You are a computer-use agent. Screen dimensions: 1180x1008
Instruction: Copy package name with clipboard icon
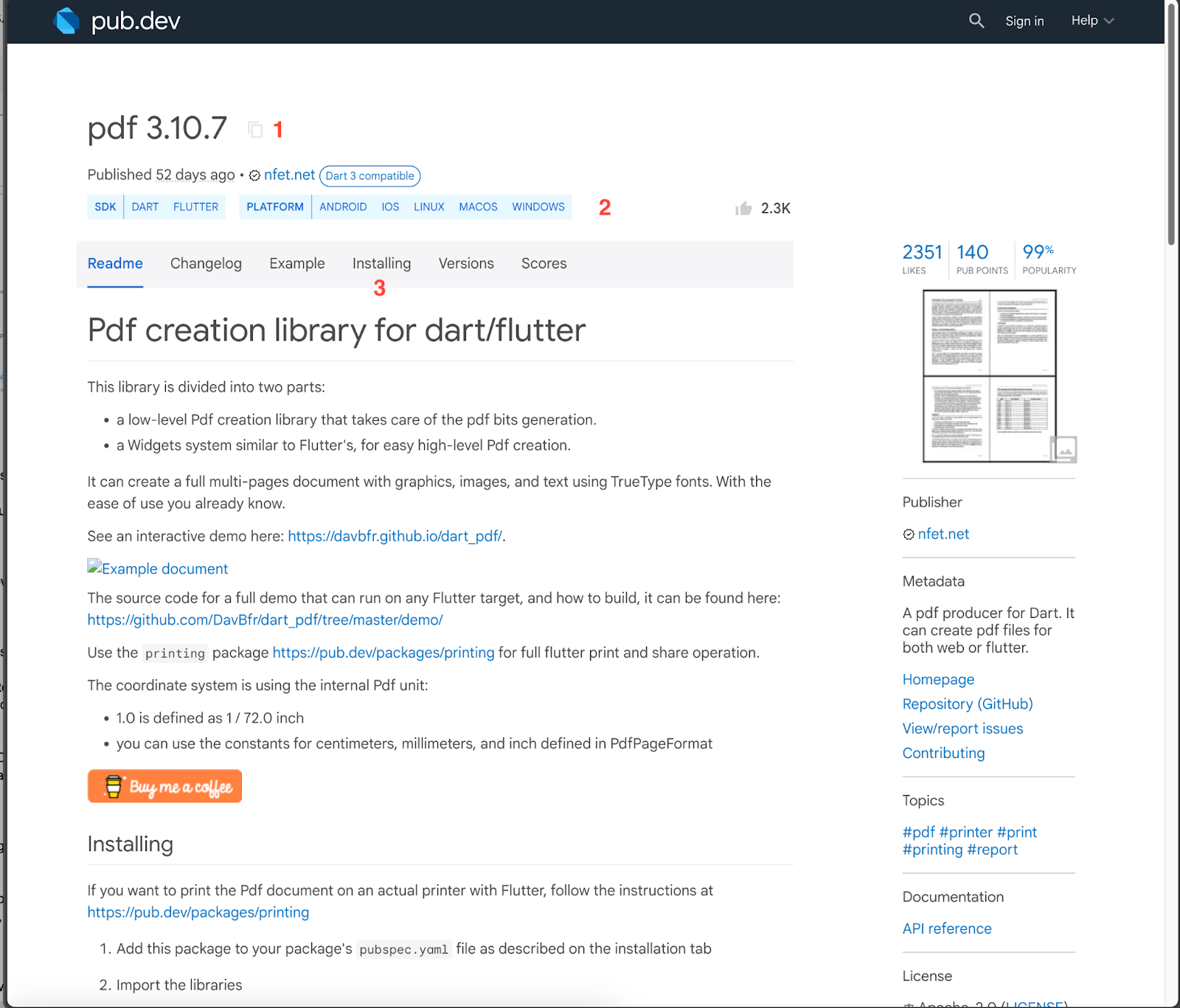click(255, 130)
